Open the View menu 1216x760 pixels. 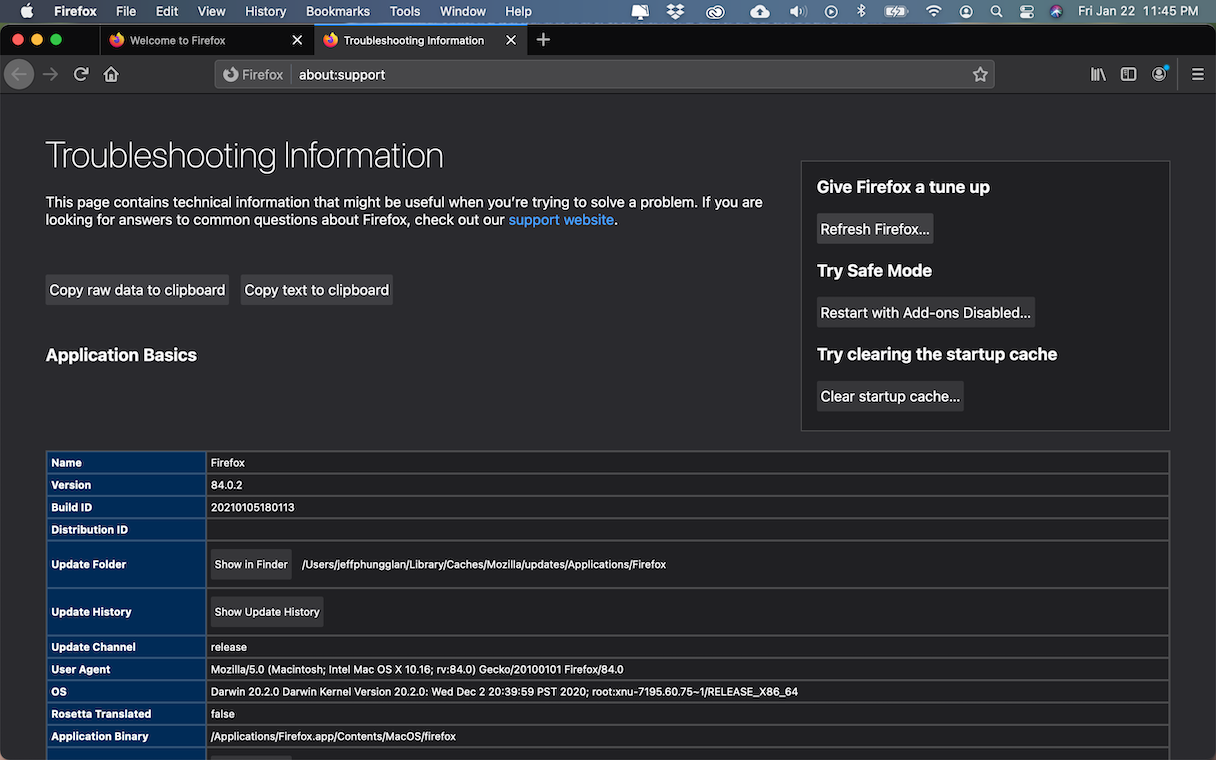click(x=211, y=11)
